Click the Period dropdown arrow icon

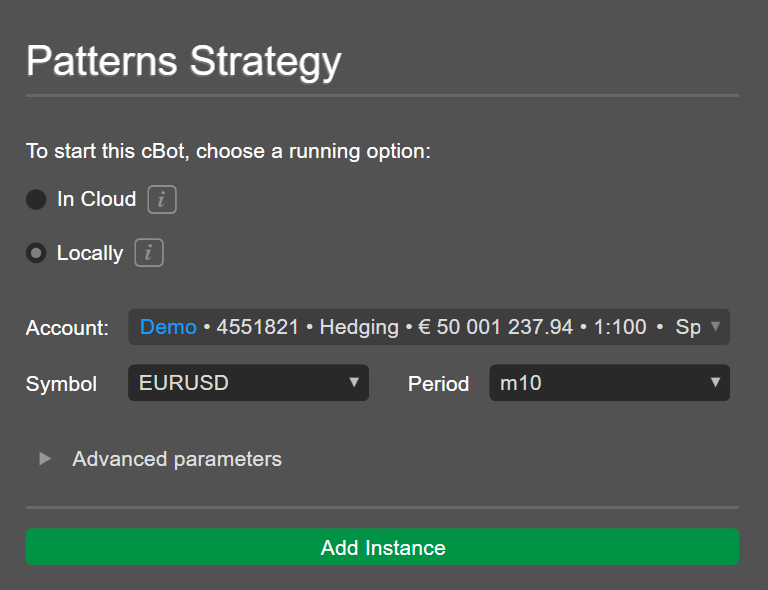point(715,382)
